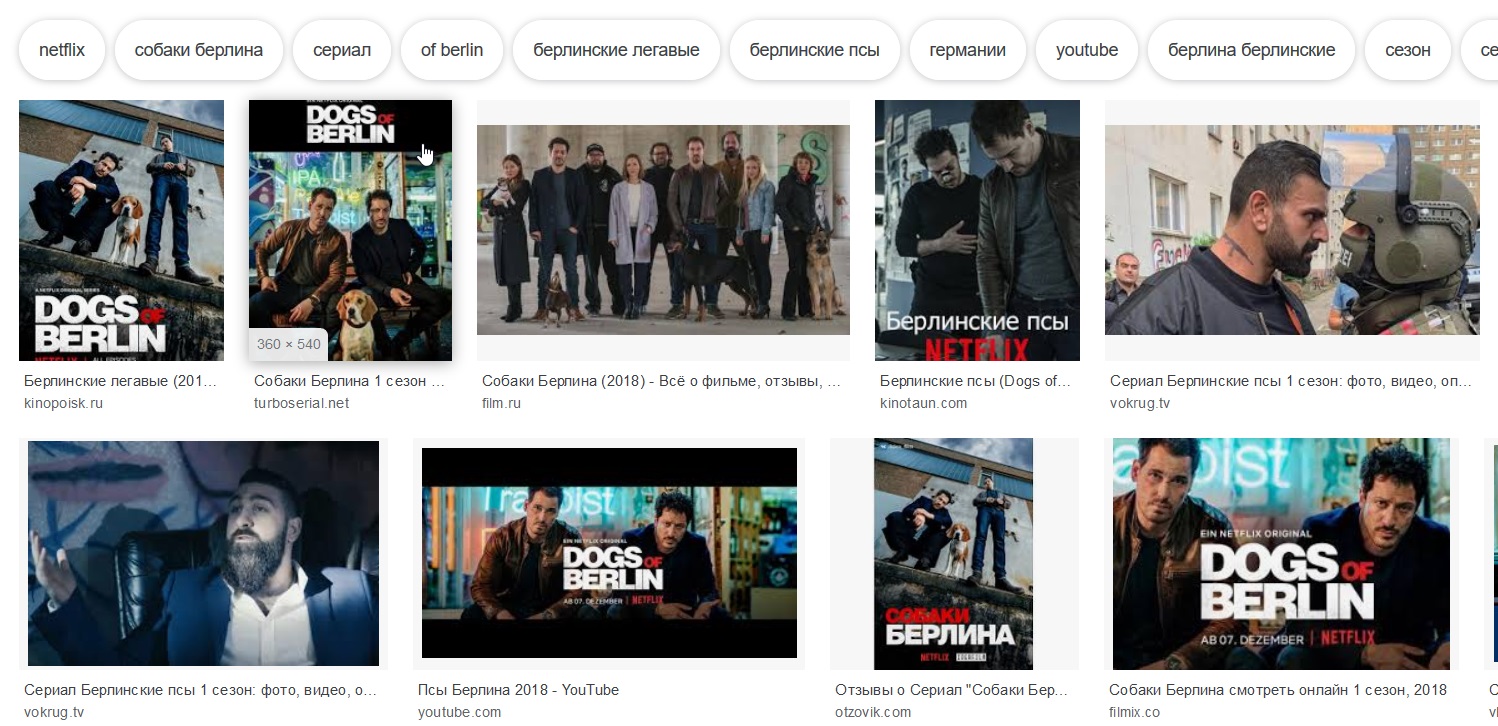
Task: Open the "Берлинские псы (Dogs of..." title
Action: click(975, 381)
